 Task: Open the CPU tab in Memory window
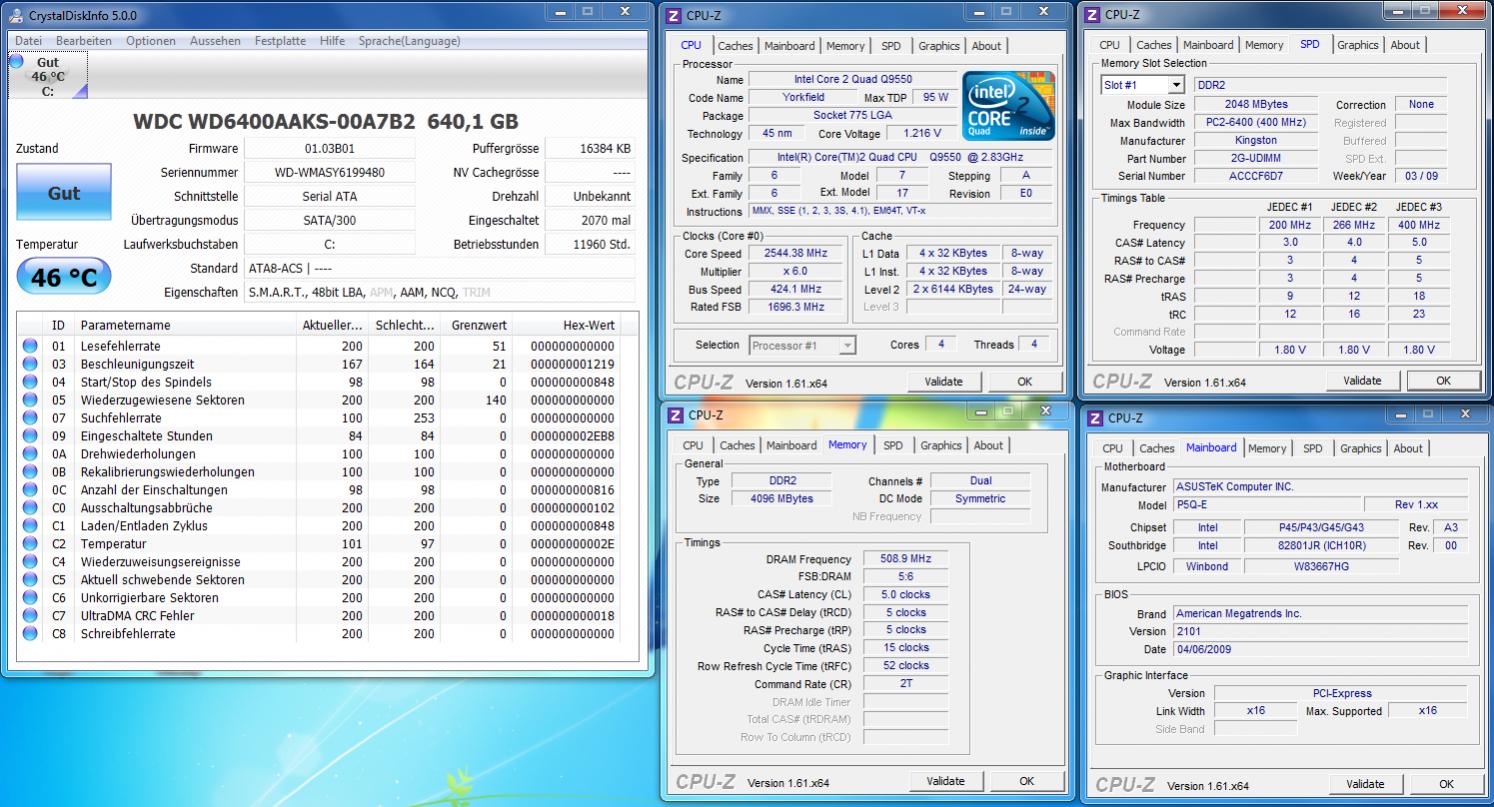(x=693, y=446)
